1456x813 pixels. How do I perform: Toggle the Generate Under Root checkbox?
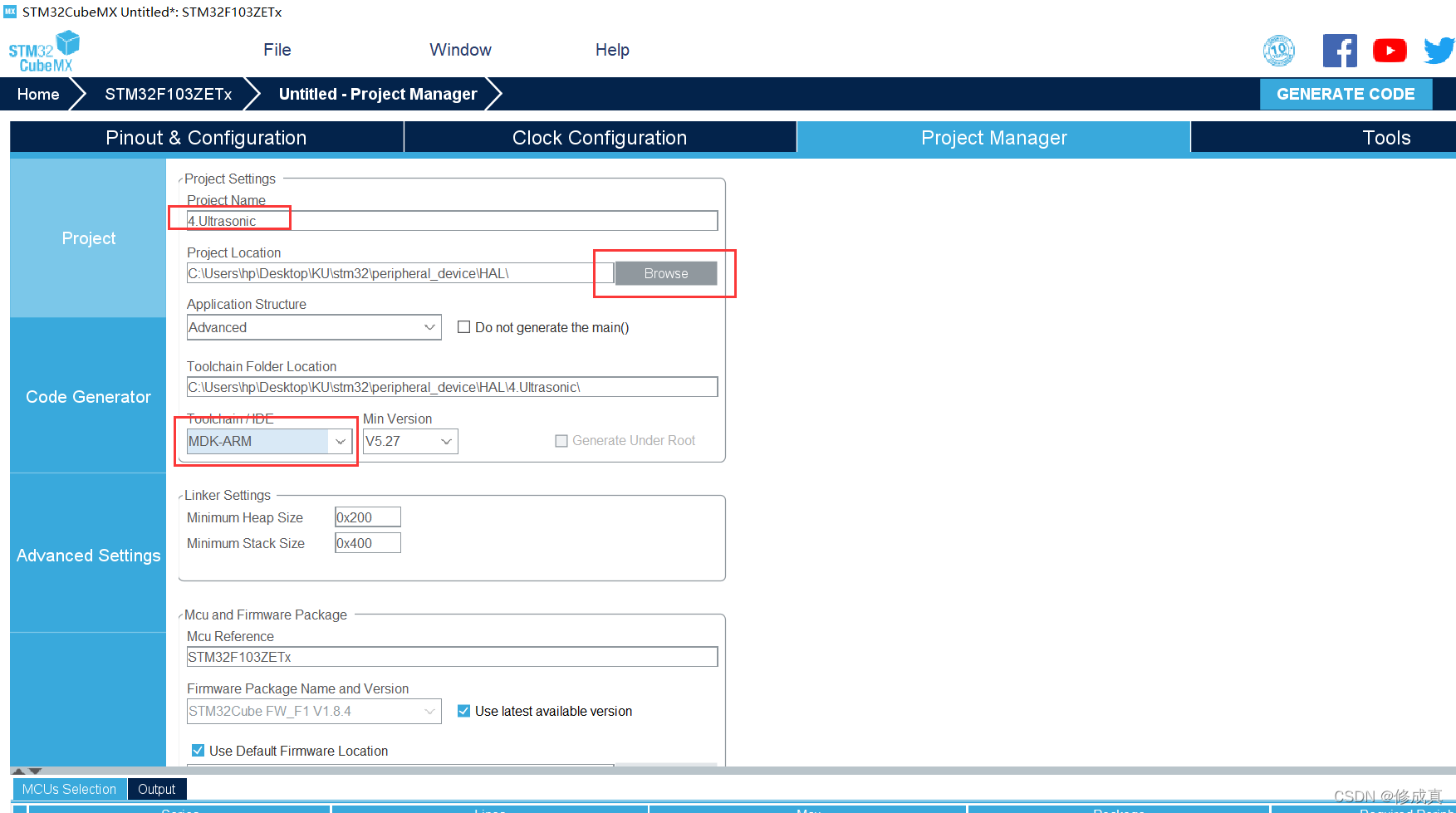(561, 441)
